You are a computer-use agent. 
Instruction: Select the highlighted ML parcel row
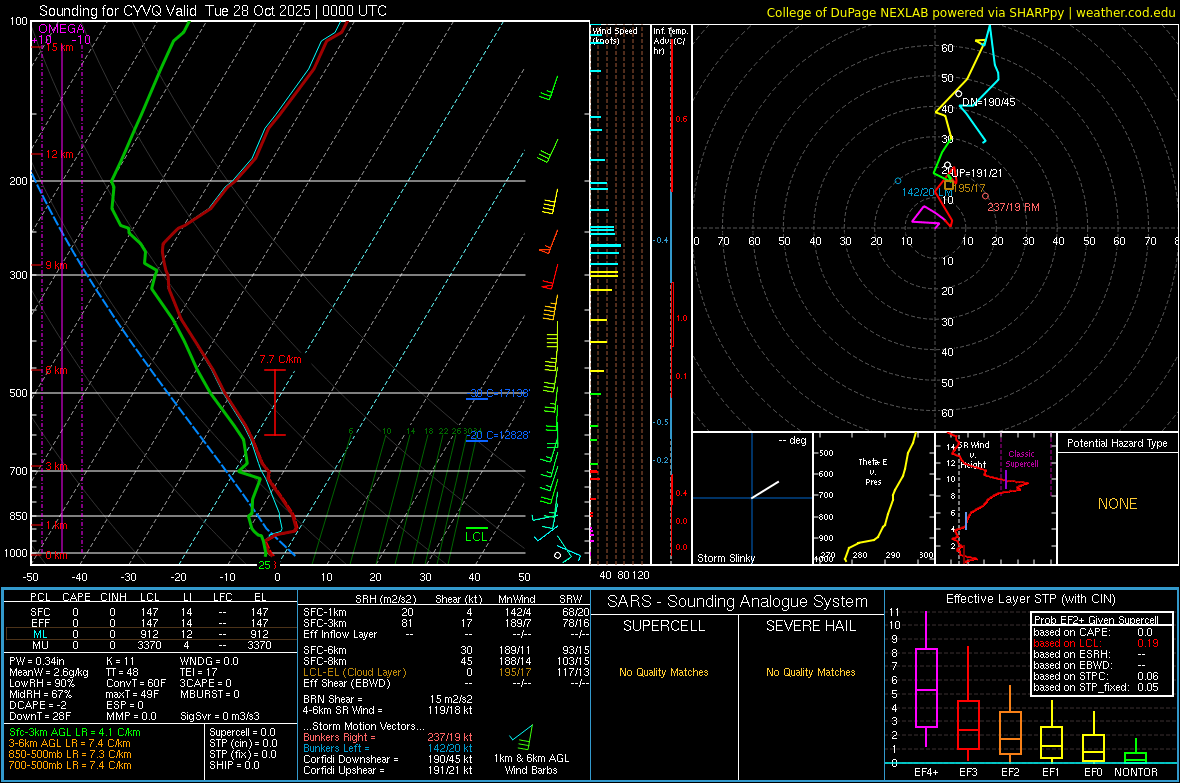[150, 634]
